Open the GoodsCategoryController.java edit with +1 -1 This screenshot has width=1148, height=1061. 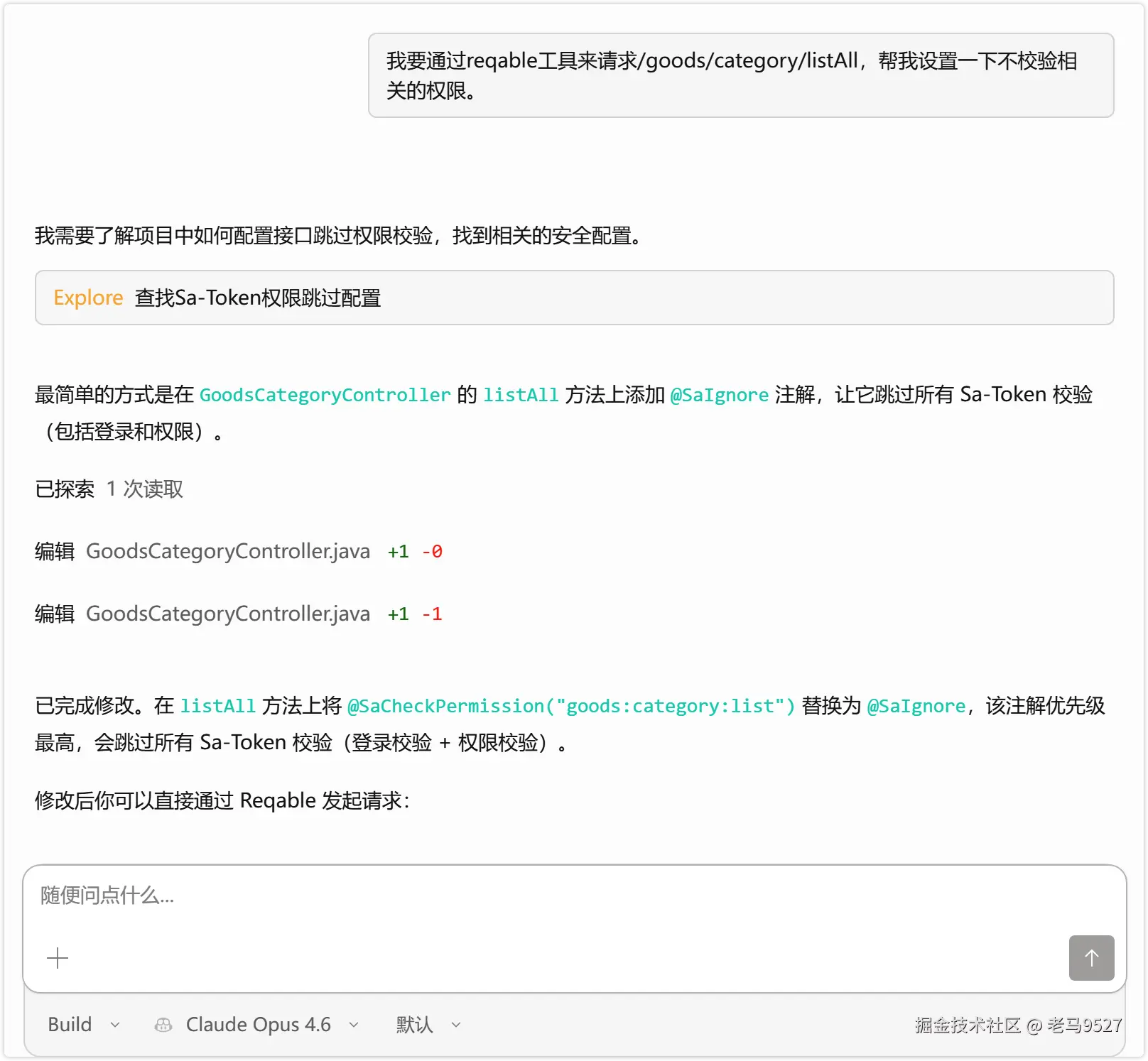point(239,614)
